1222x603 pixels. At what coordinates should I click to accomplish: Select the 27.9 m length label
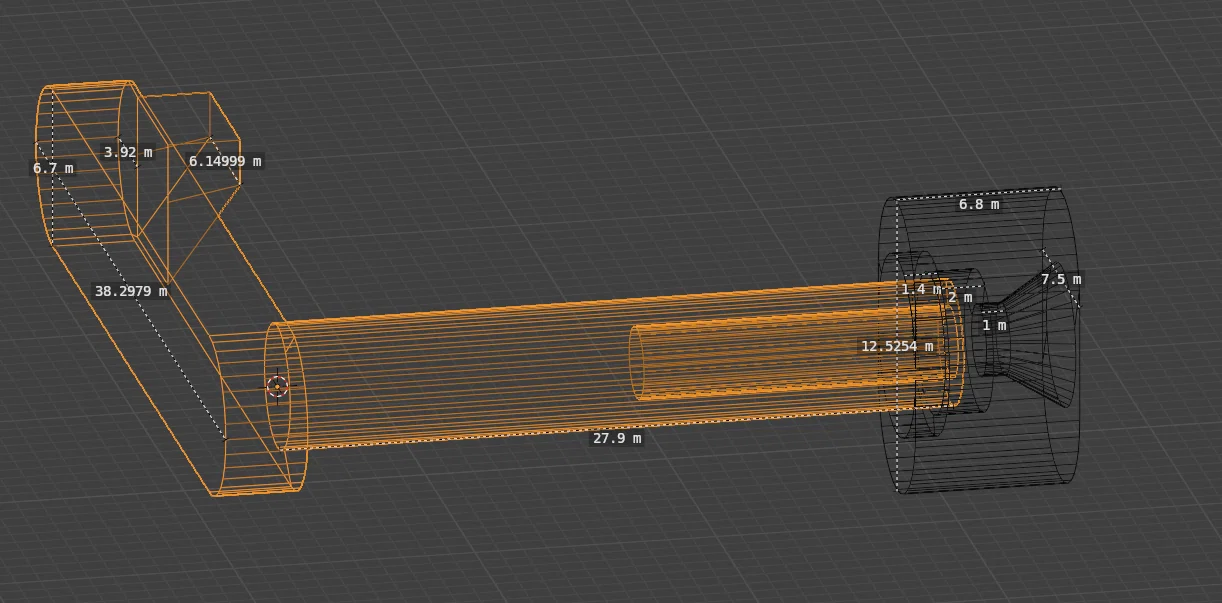coord(617,438)
